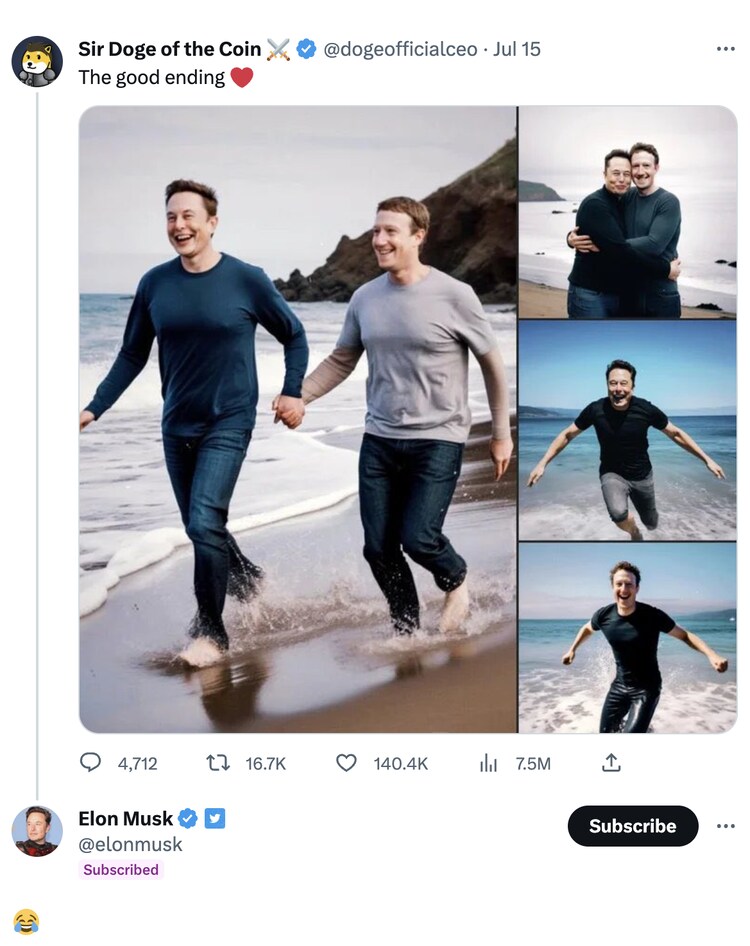The width and height of the screenshot is (750, 946).
Task: Open Sir Doge of the Coin's avatar
Action: 37,62
